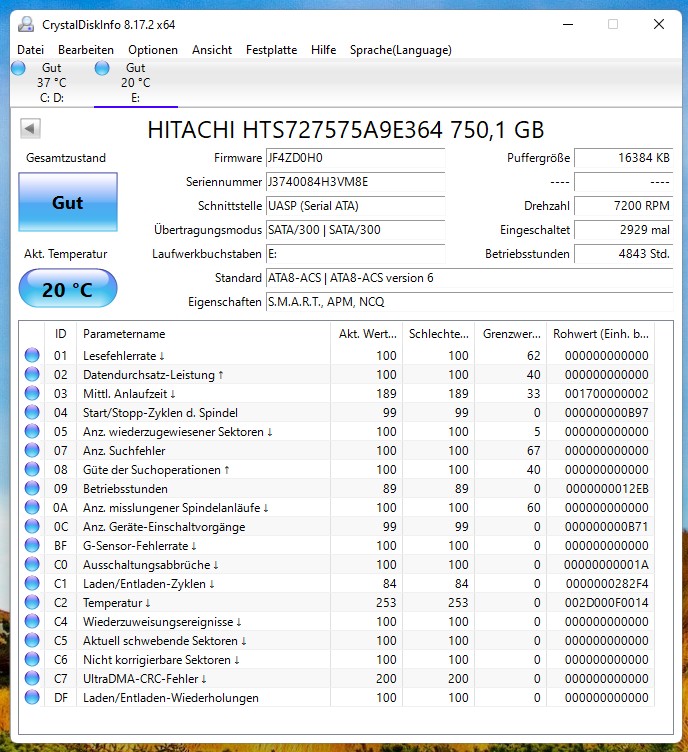Close the CrystalDiskInfo window
Screen dimensions: 688x752
point(659,24)
